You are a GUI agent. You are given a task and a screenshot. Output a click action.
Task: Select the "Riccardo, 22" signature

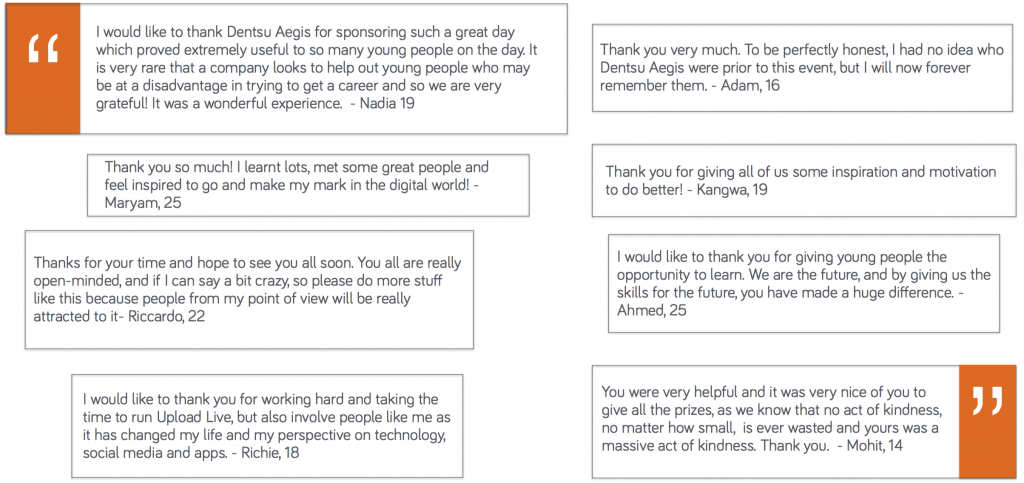point(176,317)
